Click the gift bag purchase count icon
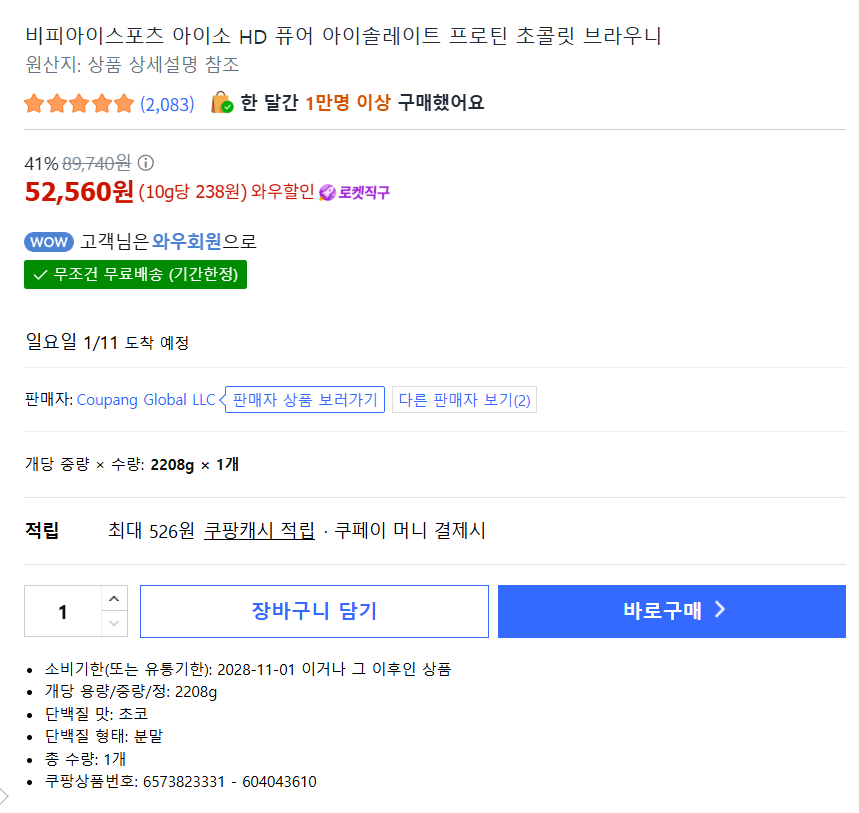The image size is (859, 813). 222,102
